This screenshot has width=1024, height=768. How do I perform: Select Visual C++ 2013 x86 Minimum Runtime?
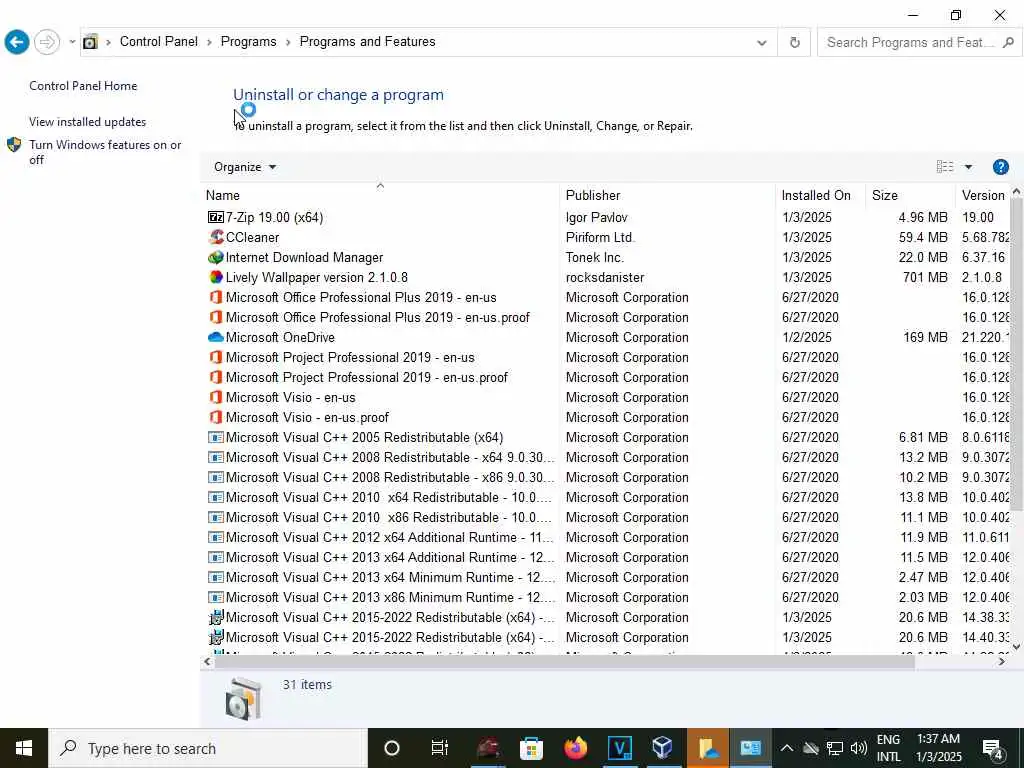tap(391, 597)
